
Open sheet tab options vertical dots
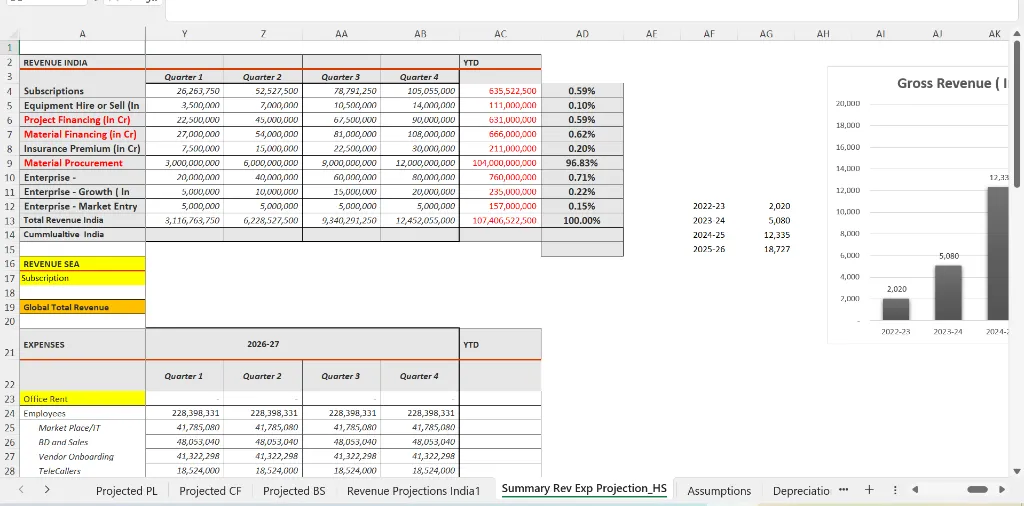tap(895, 490)
